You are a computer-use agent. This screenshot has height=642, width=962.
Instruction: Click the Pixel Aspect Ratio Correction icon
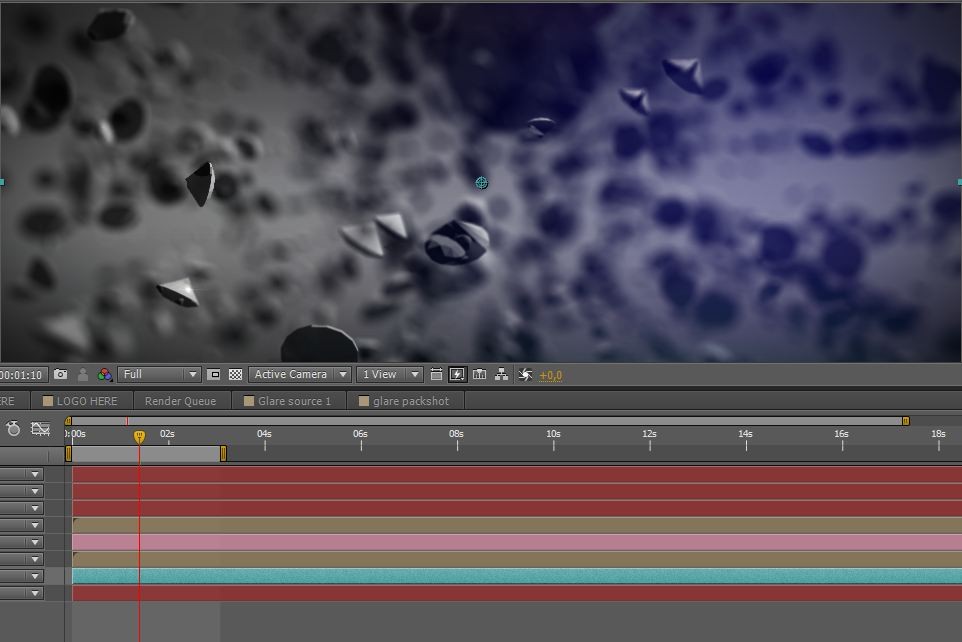pos(436,375)
